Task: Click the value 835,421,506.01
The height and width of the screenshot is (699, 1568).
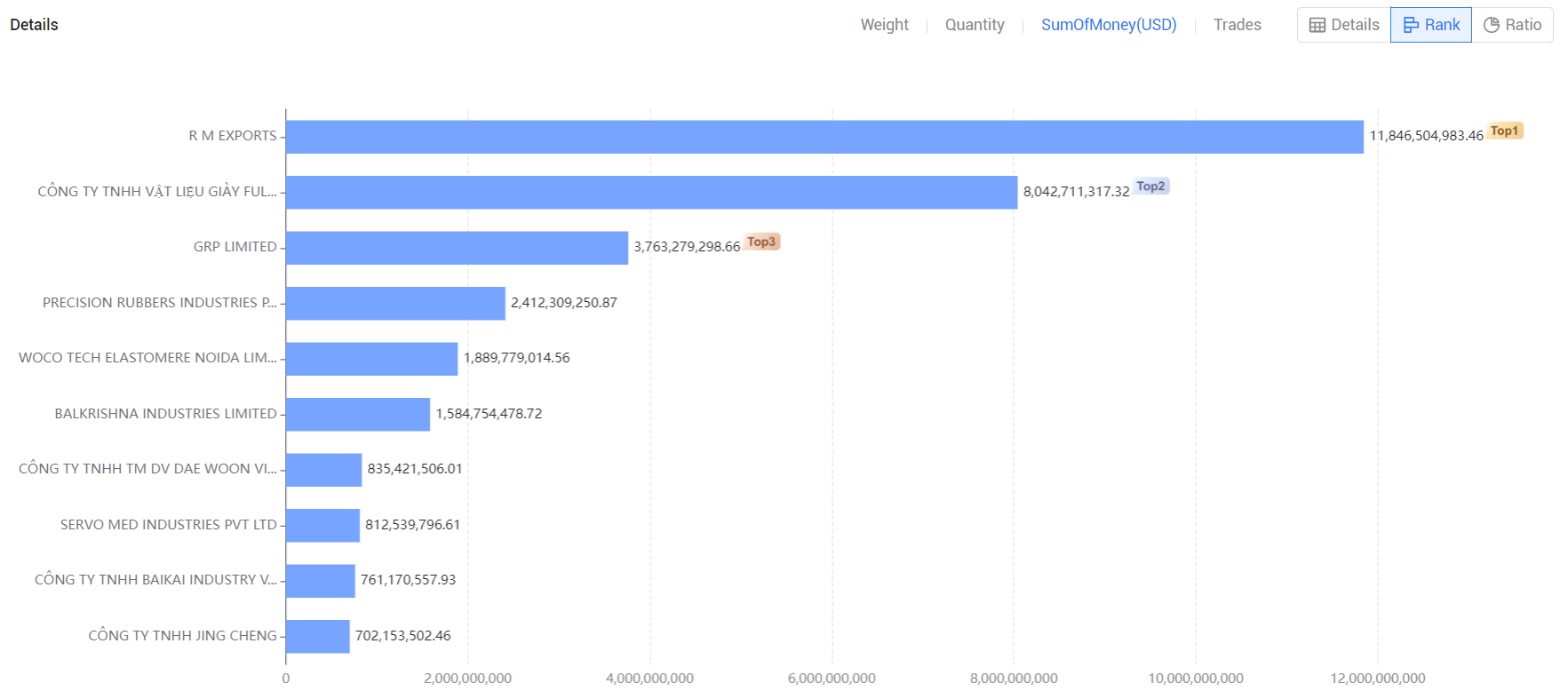Action: tap(415, 469)
